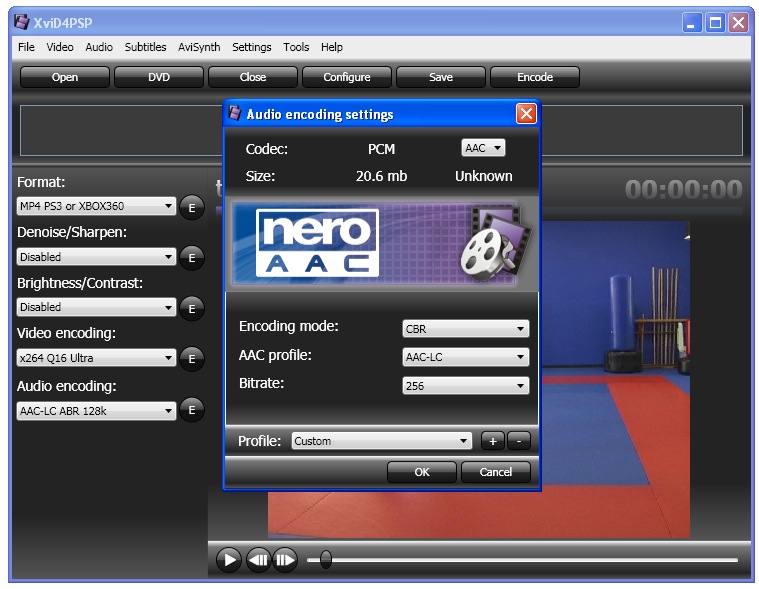The height and width of the screenshot is (589, 759).
Task: Click the Save toolbar button
Action: (440, 77)
